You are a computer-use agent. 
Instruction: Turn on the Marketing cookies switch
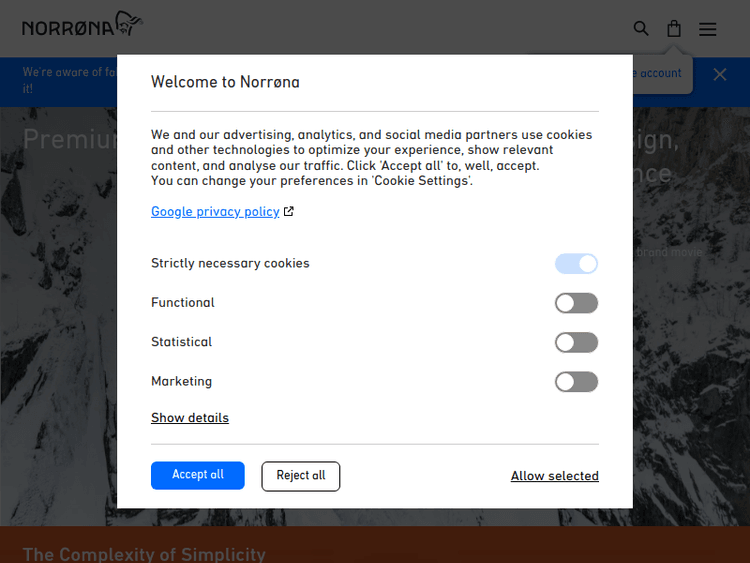tap(576, 382)
